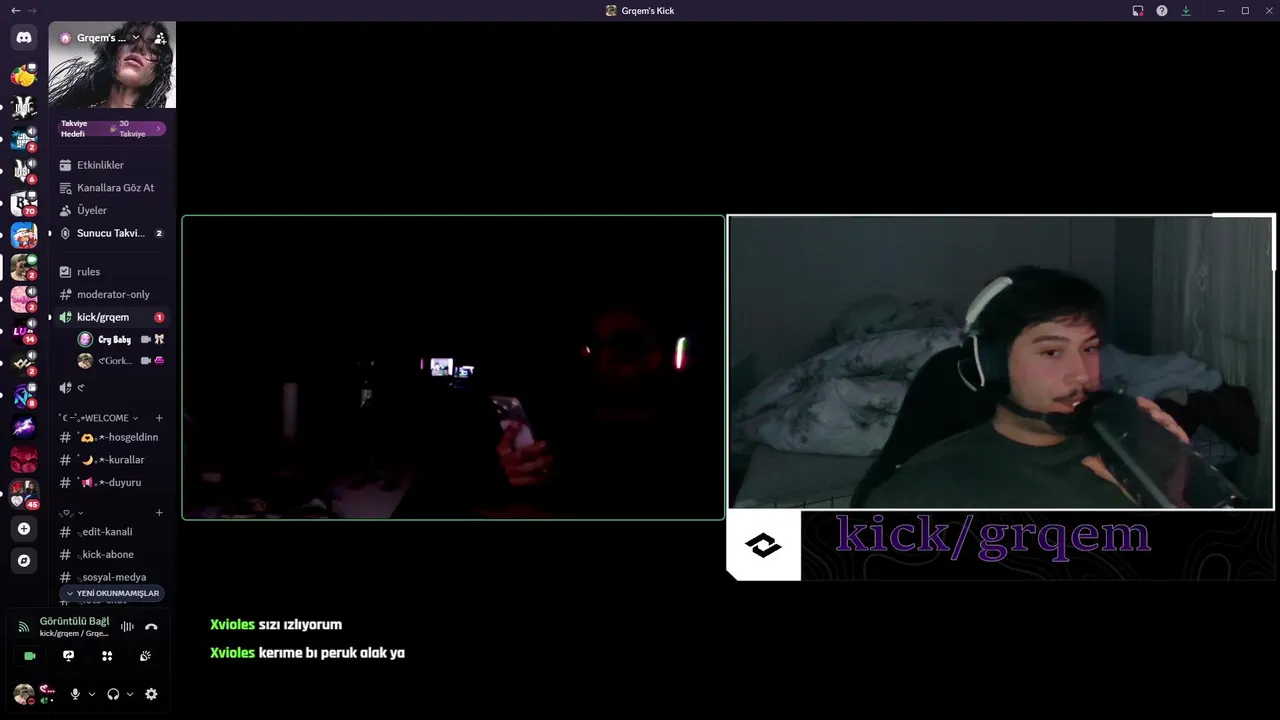The image size is (1280, 720).
Task: Open the server showing a 14 badge
Action: (24, 331)
